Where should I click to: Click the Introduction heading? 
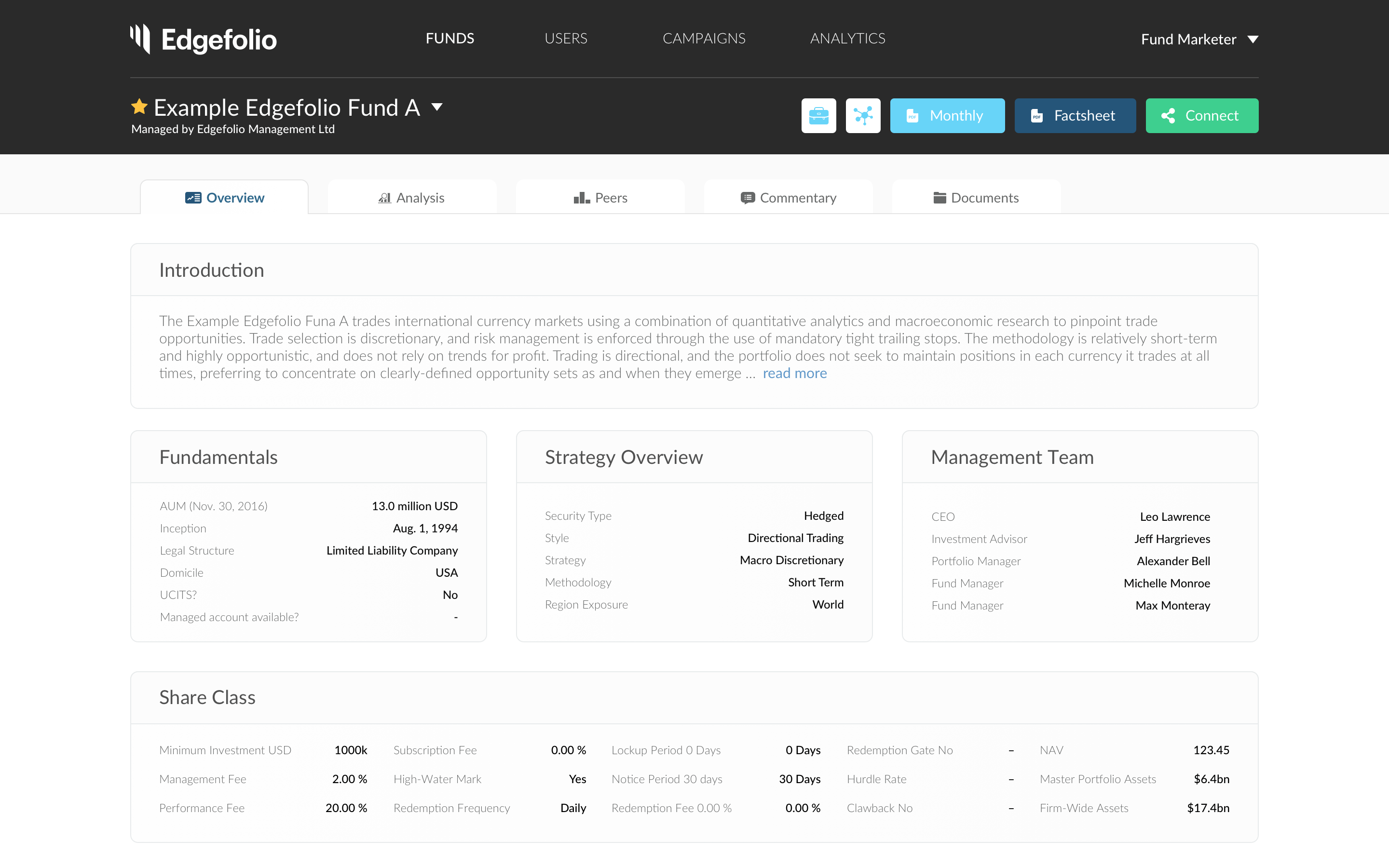(x=212, y=270)
